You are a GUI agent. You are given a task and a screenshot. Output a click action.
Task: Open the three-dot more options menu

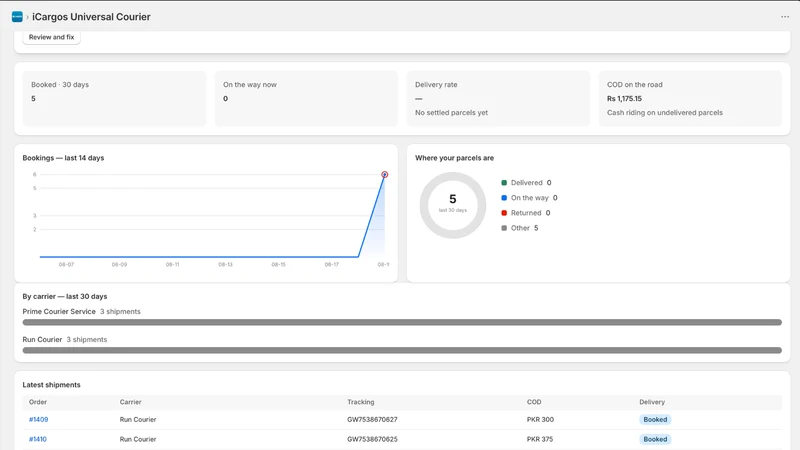(785, 17)
